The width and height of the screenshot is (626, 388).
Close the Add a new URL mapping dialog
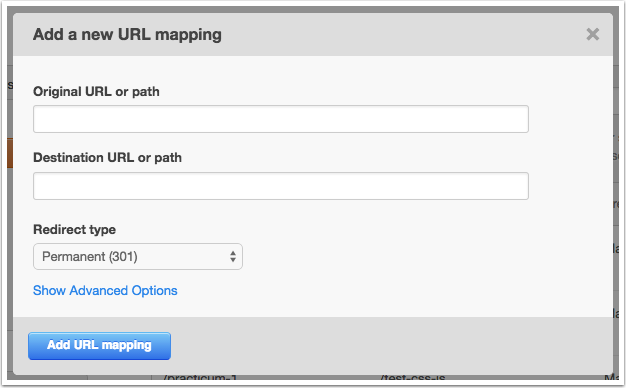pyautogui.click(x=592, y=34)
